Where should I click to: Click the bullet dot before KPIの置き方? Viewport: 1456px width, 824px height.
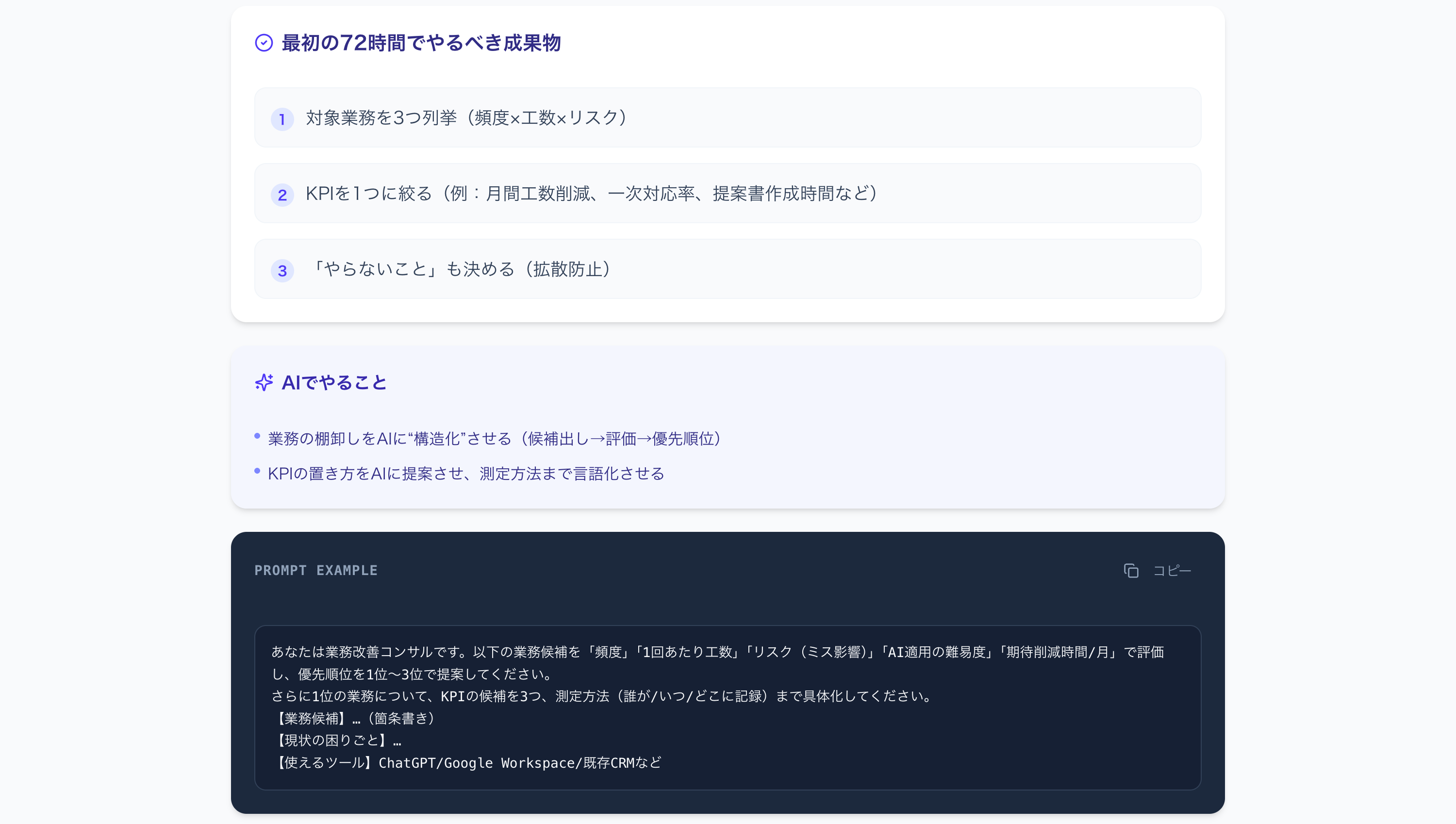tap(257, 471)
